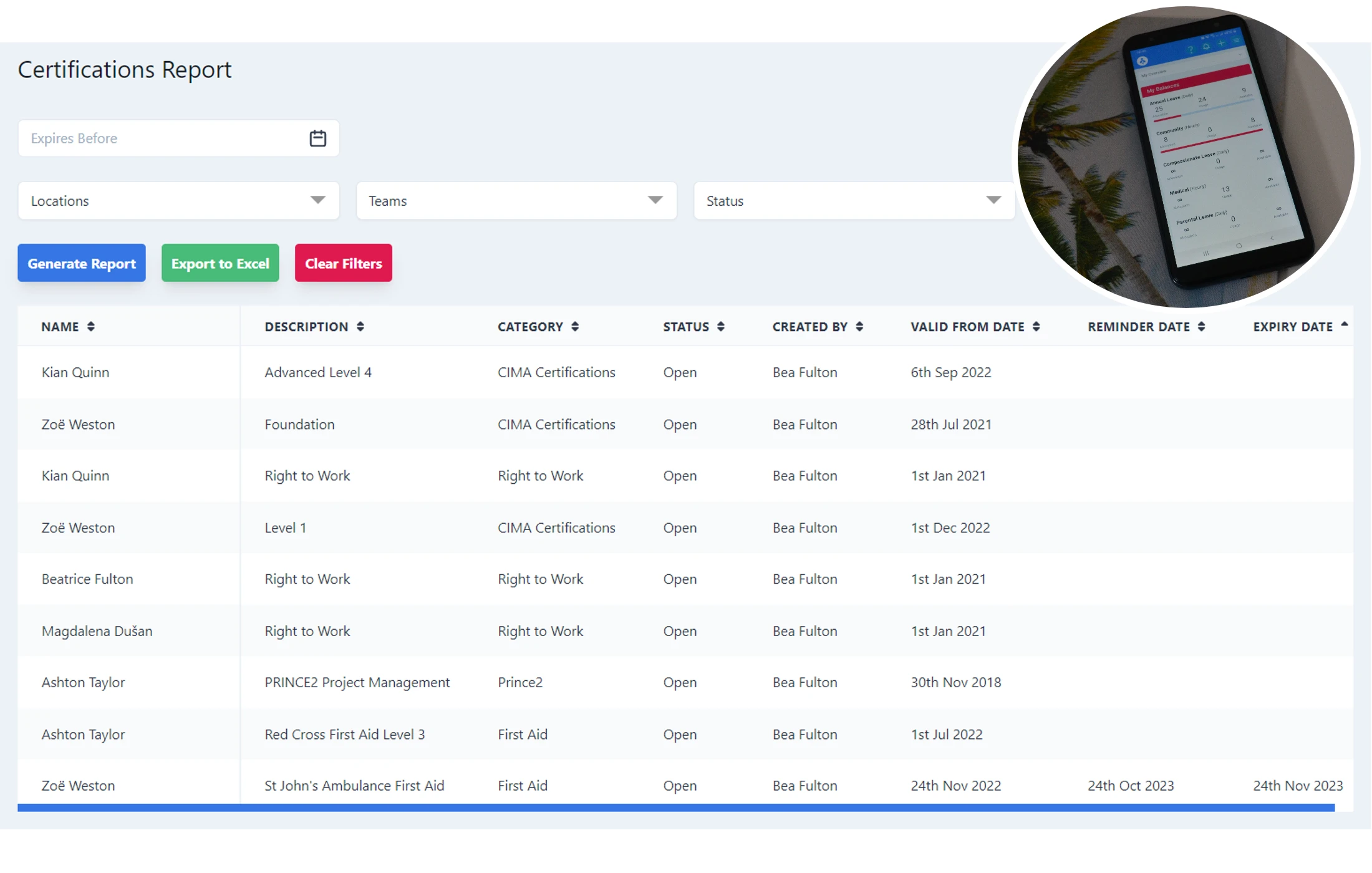Click Created By sort arrows

pos(859,327)
